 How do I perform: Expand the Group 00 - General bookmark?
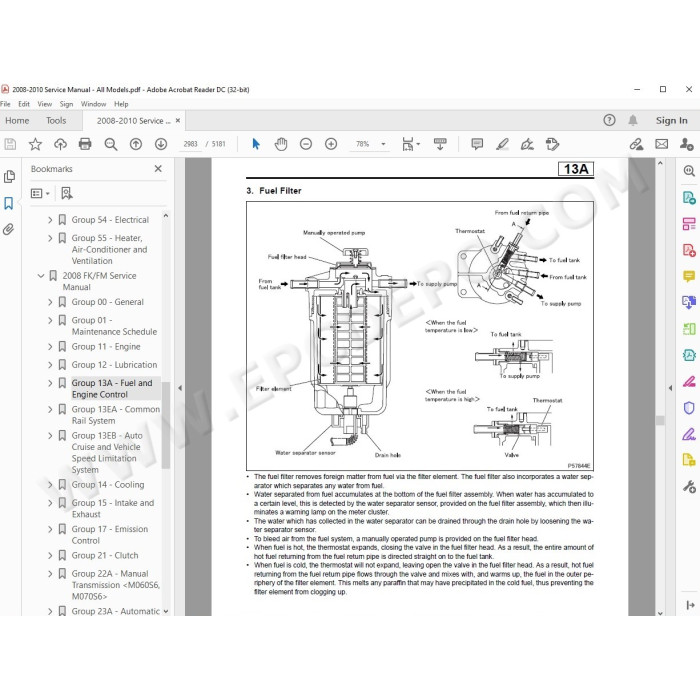(x=50, y=302)
